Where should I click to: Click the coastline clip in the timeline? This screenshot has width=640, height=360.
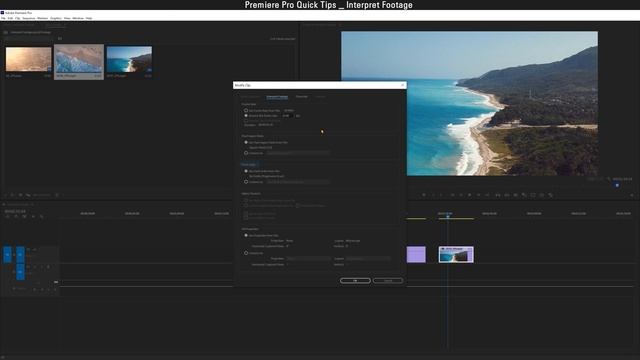[456, 254]
